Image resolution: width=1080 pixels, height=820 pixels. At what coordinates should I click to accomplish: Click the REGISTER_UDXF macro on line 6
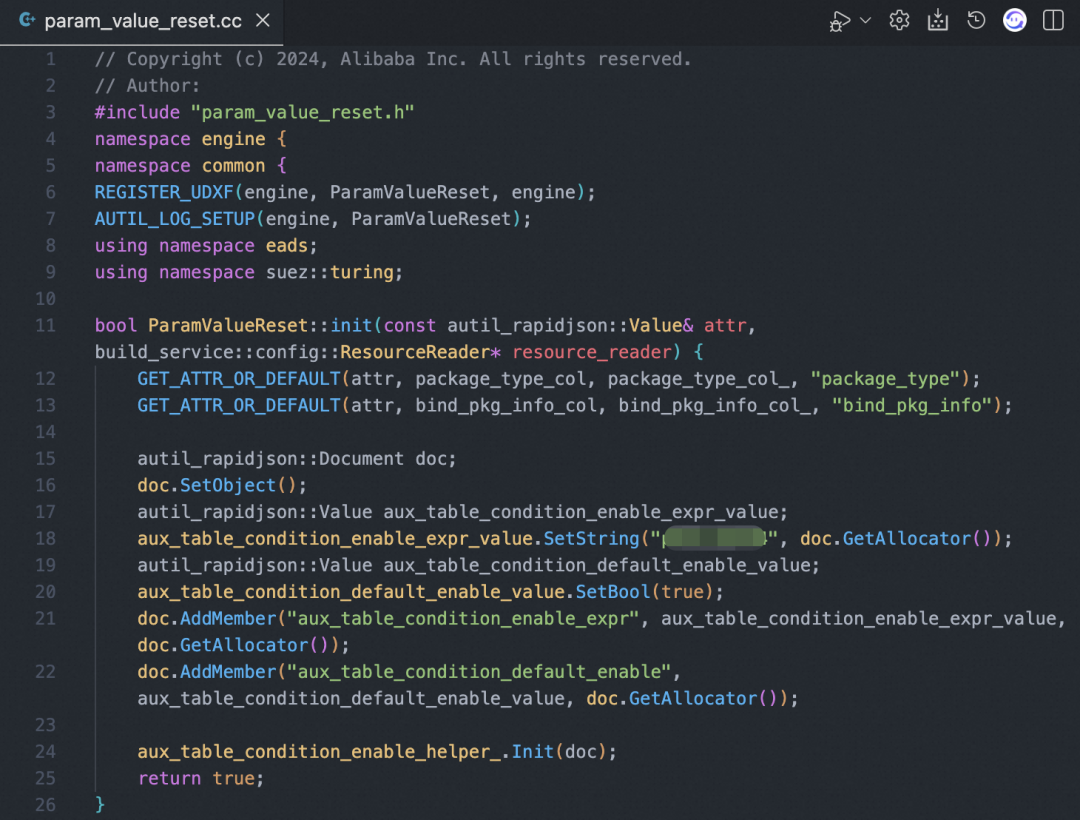pos(165,192)
